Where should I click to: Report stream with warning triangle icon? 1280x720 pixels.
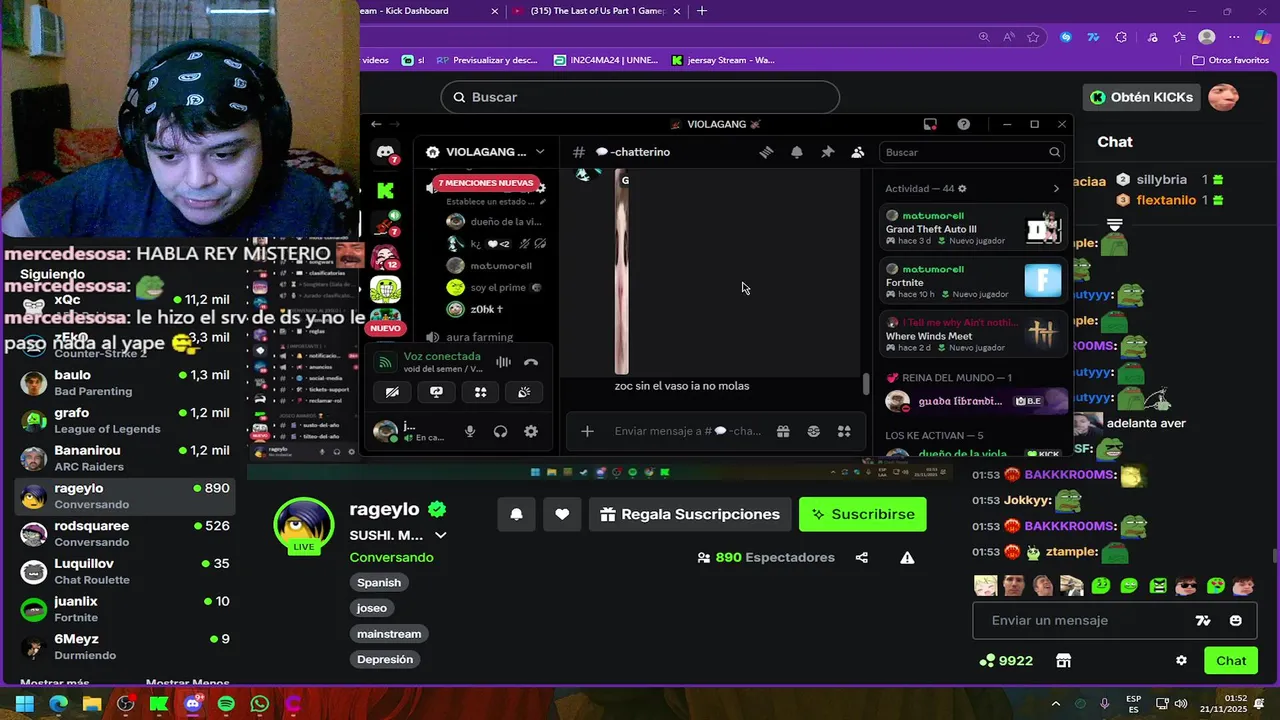(x=907, y=557)
